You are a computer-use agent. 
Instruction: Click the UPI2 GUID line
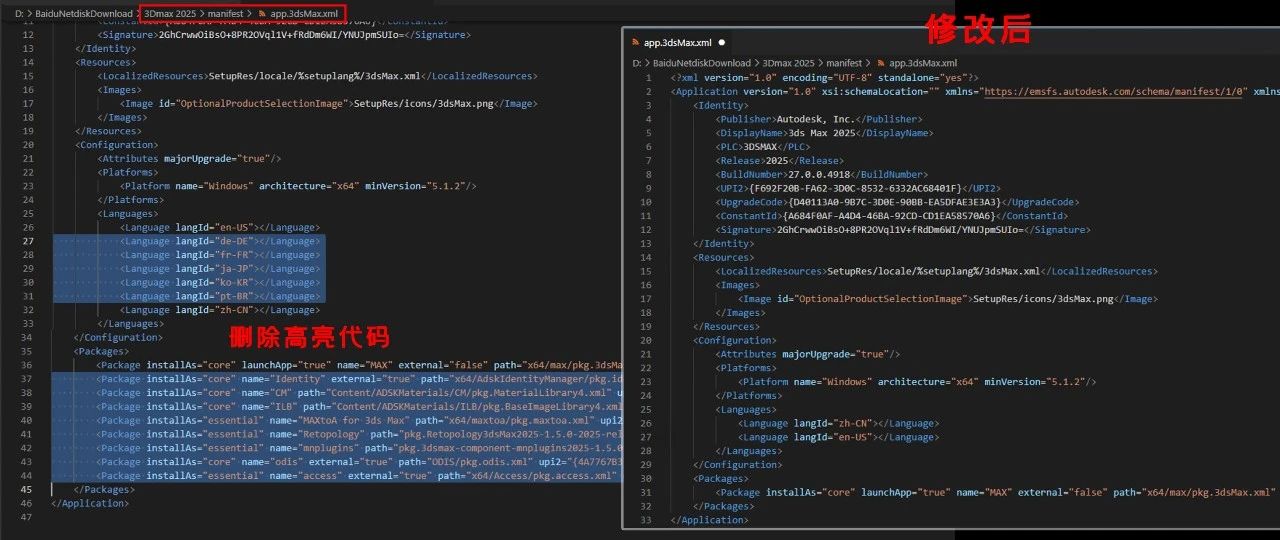[x=858, y=188]
